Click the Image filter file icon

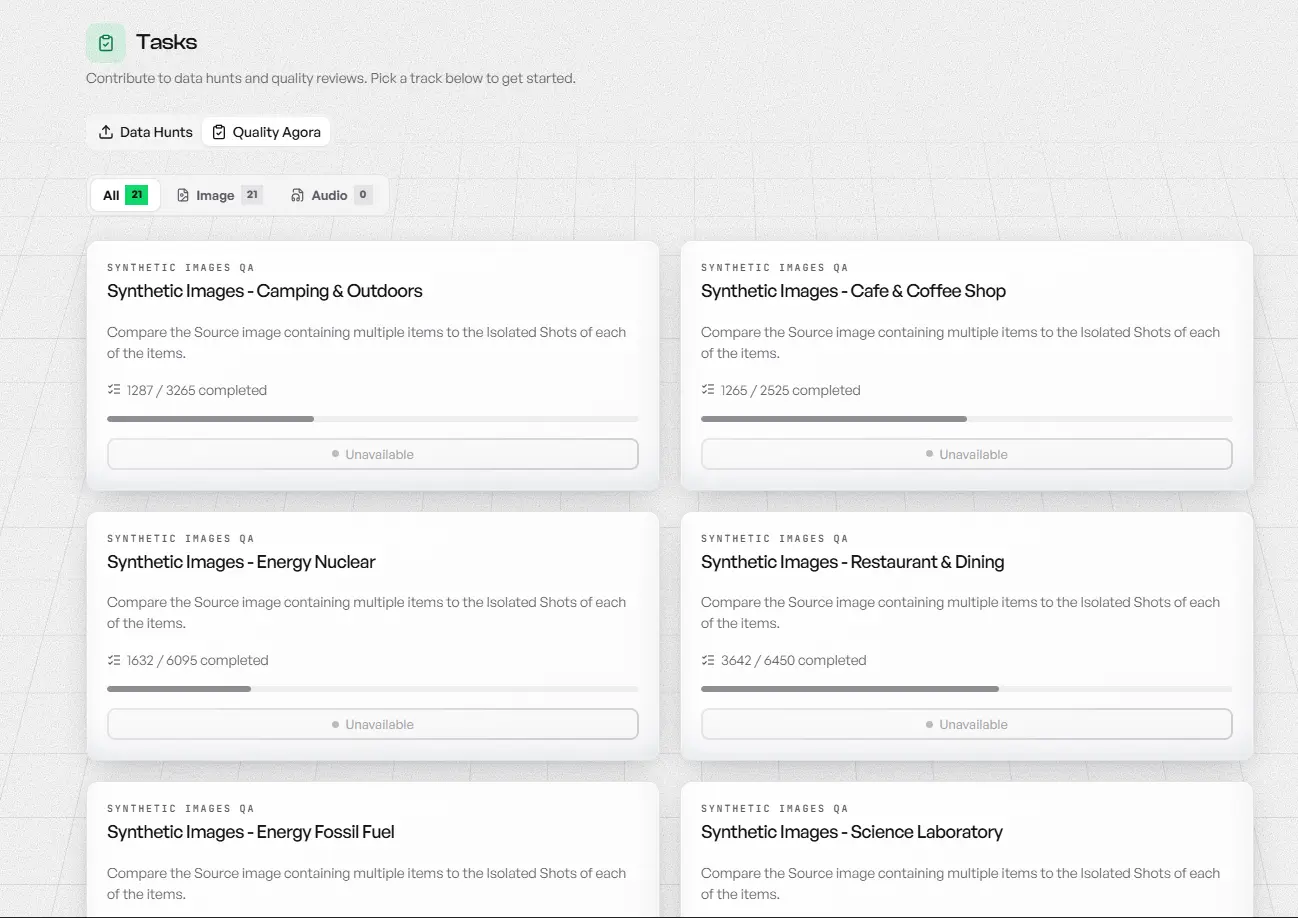click(183, 196)
